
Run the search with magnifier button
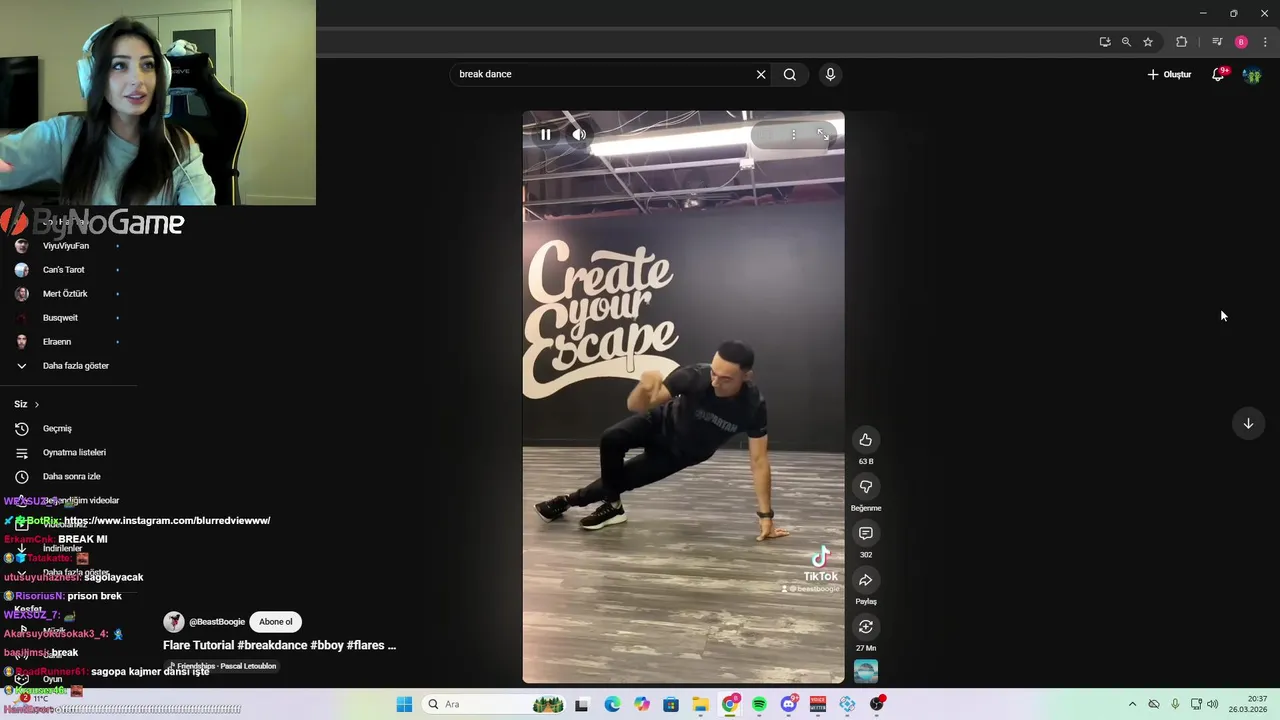coord(790,74)
